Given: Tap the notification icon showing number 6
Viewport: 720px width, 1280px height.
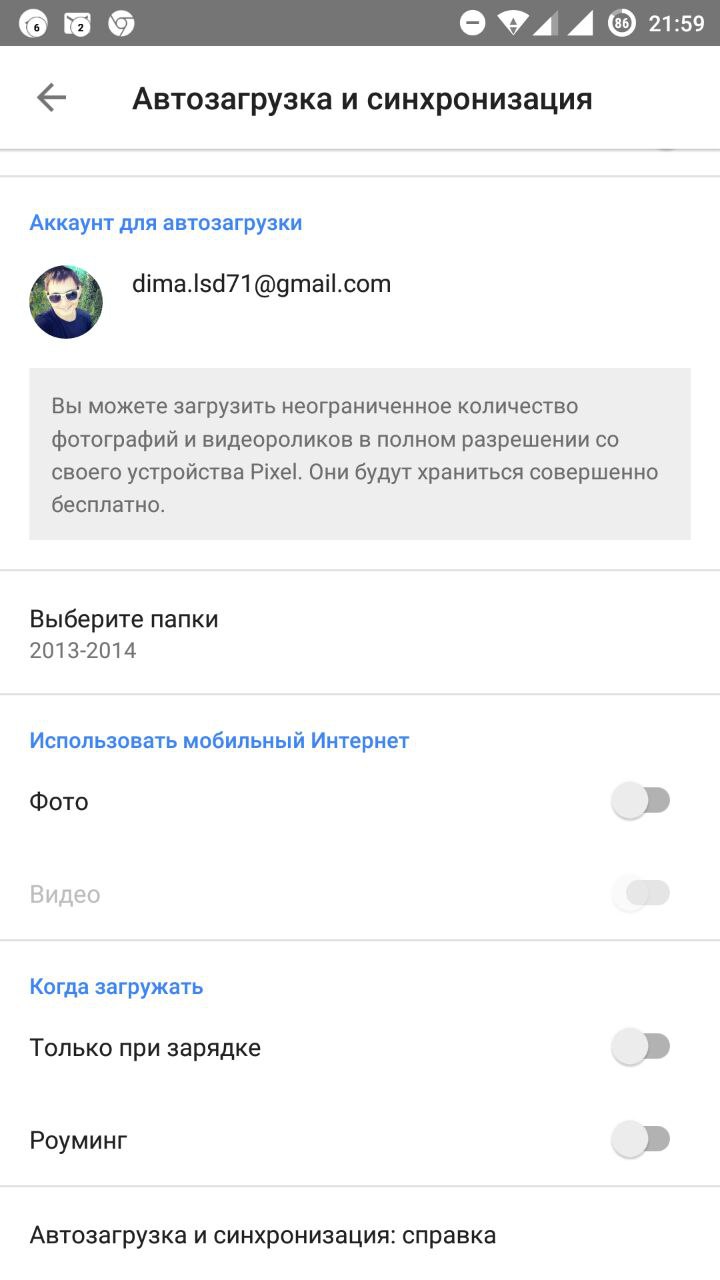Looking at the screenshot, I should click(x=33, y=24).
